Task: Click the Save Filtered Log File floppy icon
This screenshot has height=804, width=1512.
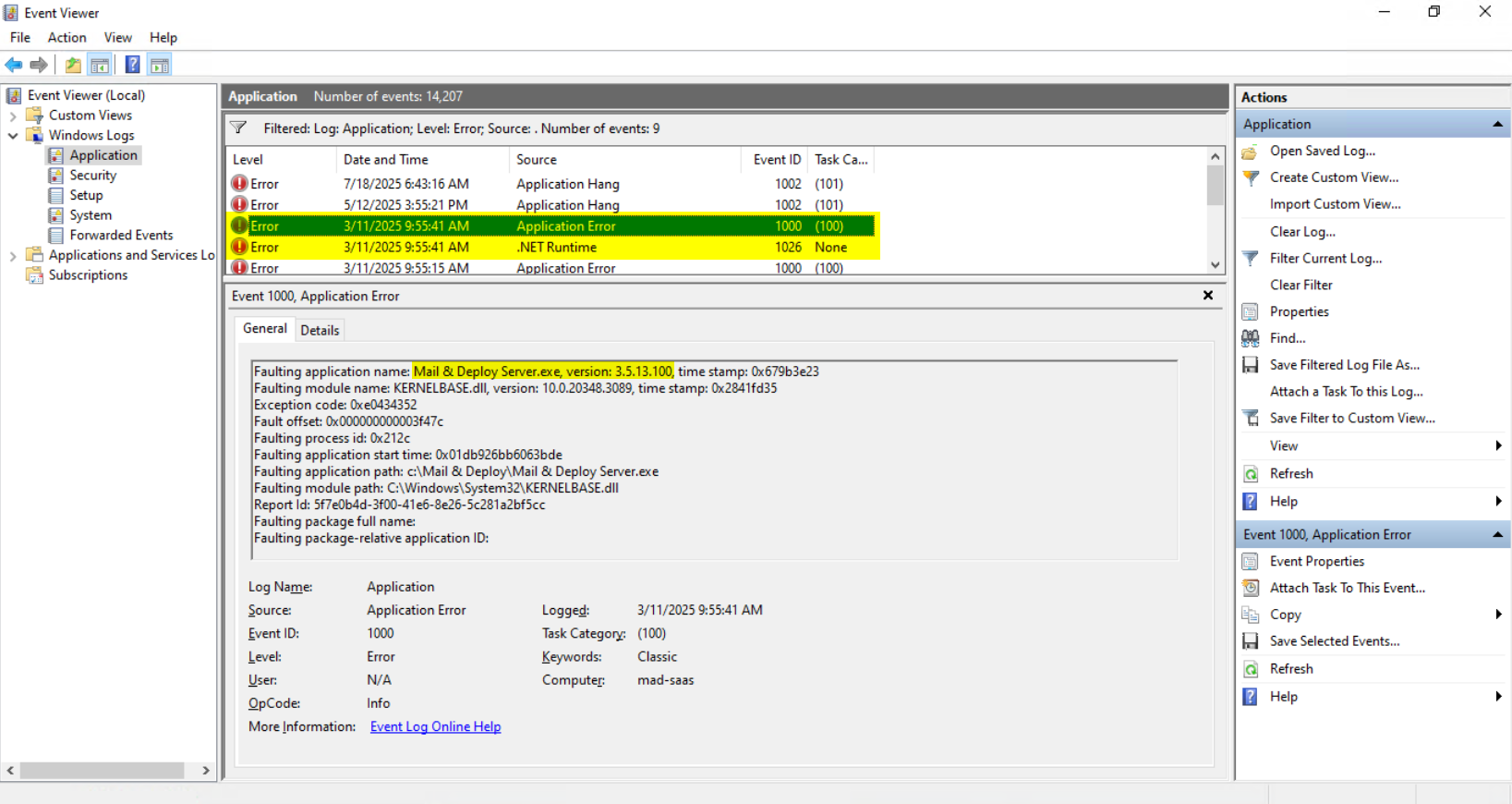Action: (1250, 365)
